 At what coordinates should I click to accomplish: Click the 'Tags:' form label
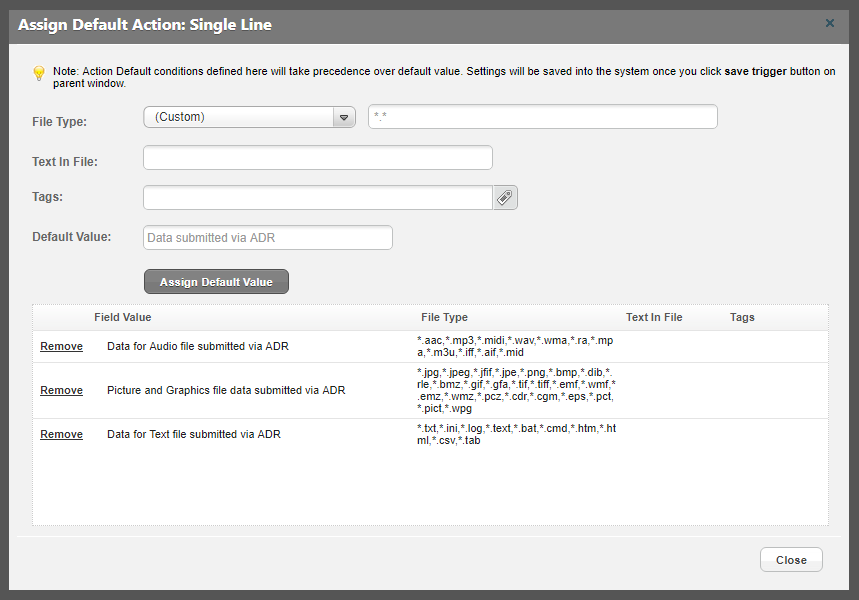(x=47, y=197)
